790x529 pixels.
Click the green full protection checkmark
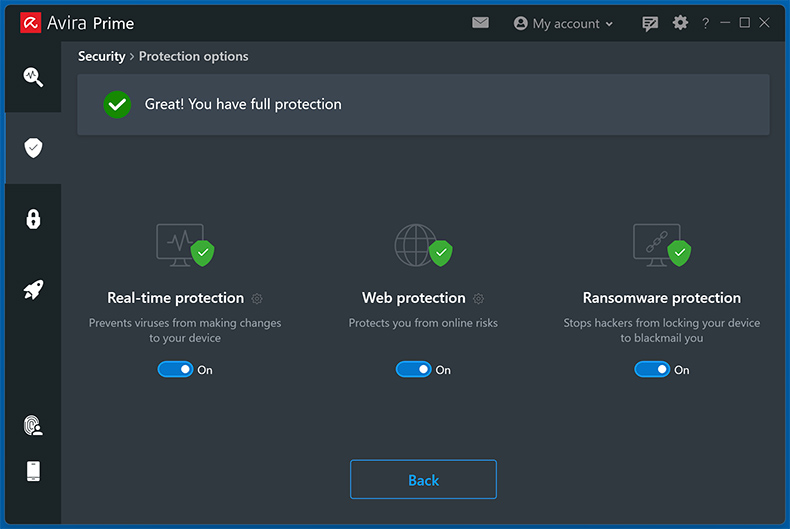click(x=117, y=104)
